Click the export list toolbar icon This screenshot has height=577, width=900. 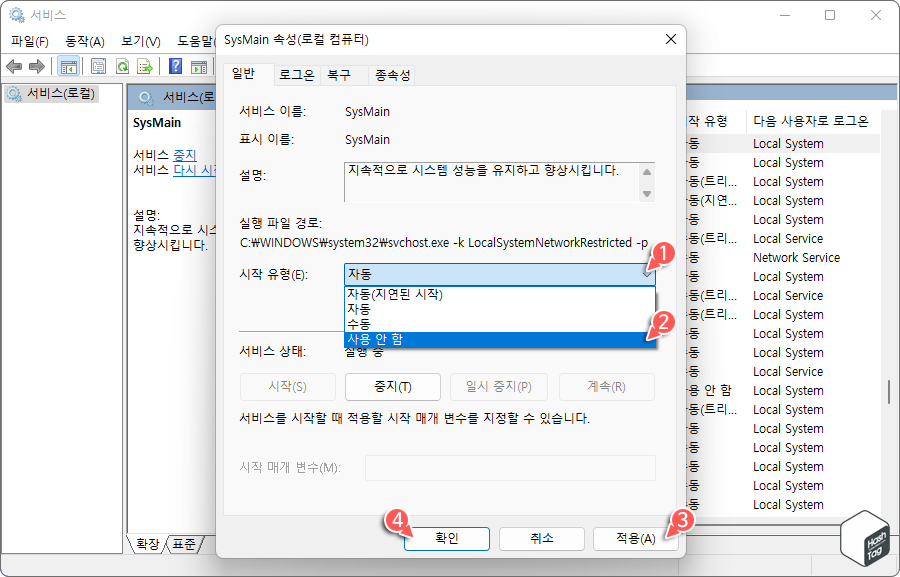click(145, 66)
